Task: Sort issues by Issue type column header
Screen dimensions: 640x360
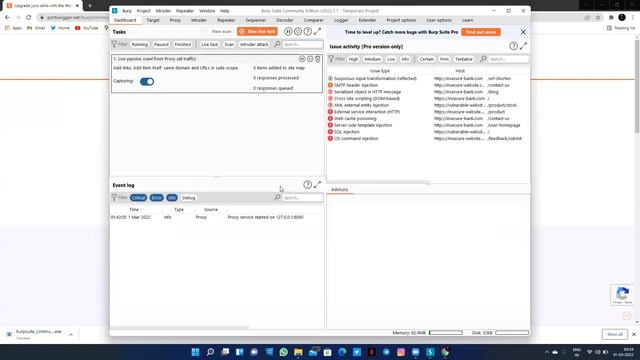Action: coord(380,71)
